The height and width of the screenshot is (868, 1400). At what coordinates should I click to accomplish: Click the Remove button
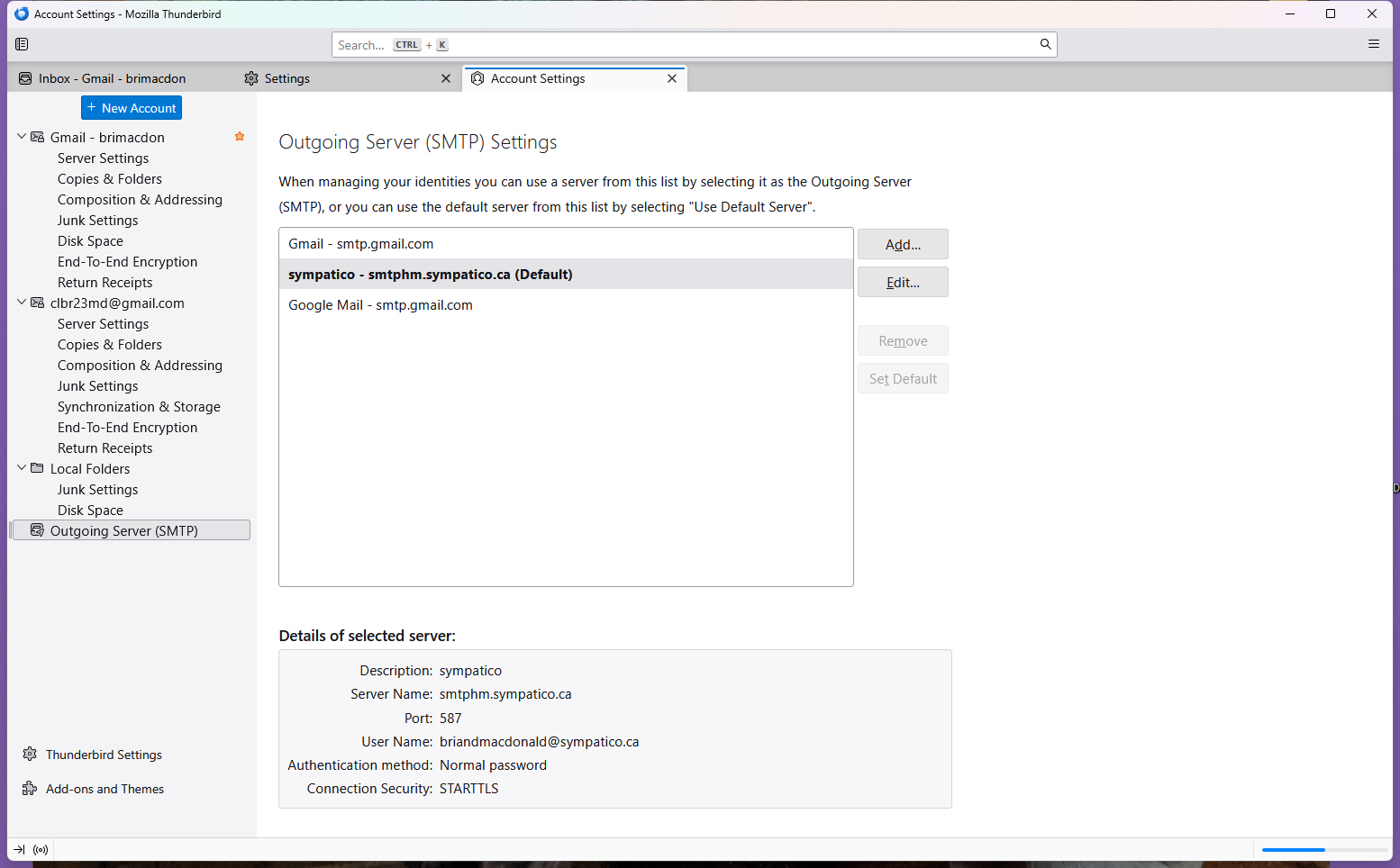tap(903, 340)
